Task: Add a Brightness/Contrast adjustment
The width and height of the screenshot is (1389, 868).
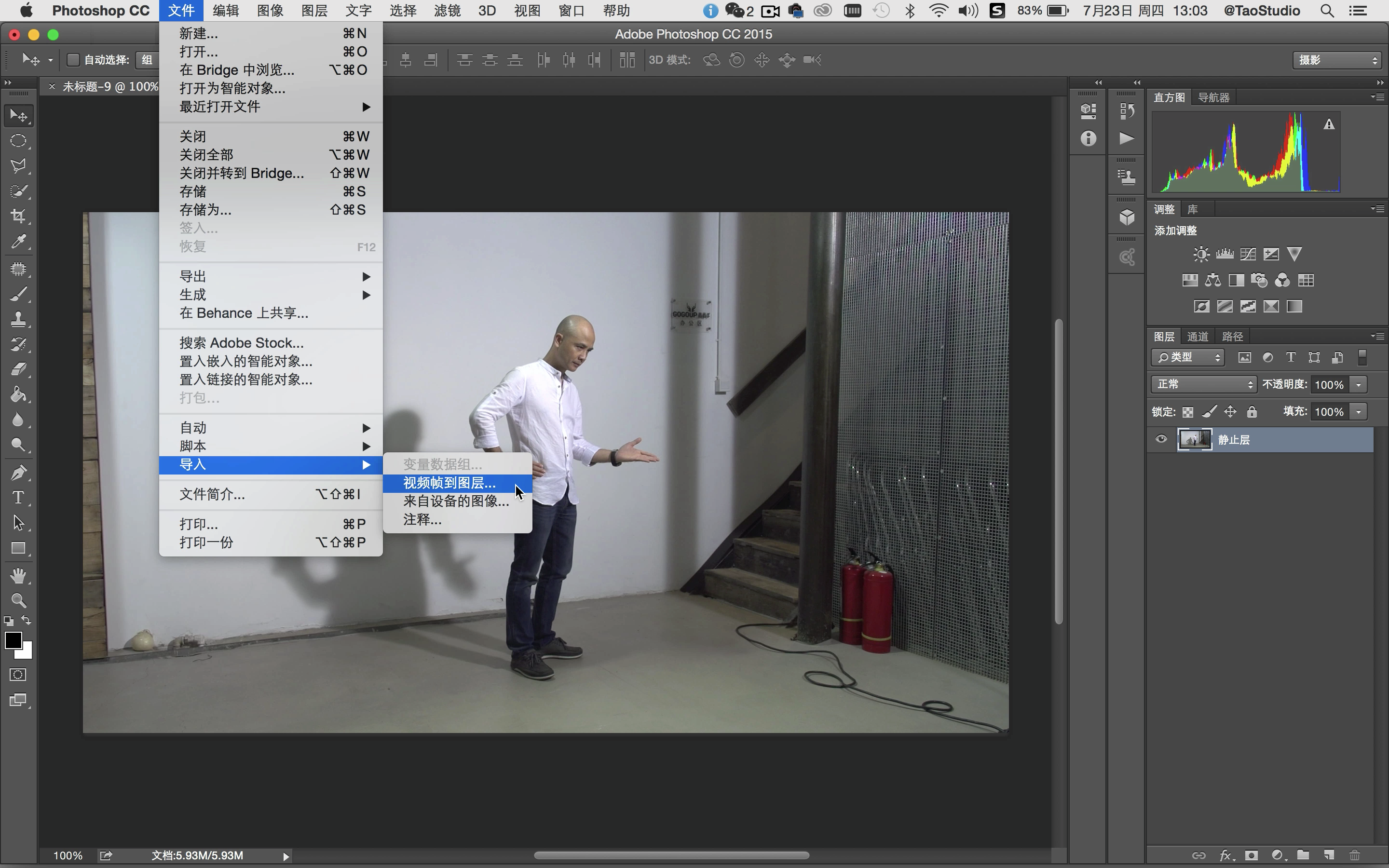Action: point(1201,254)
